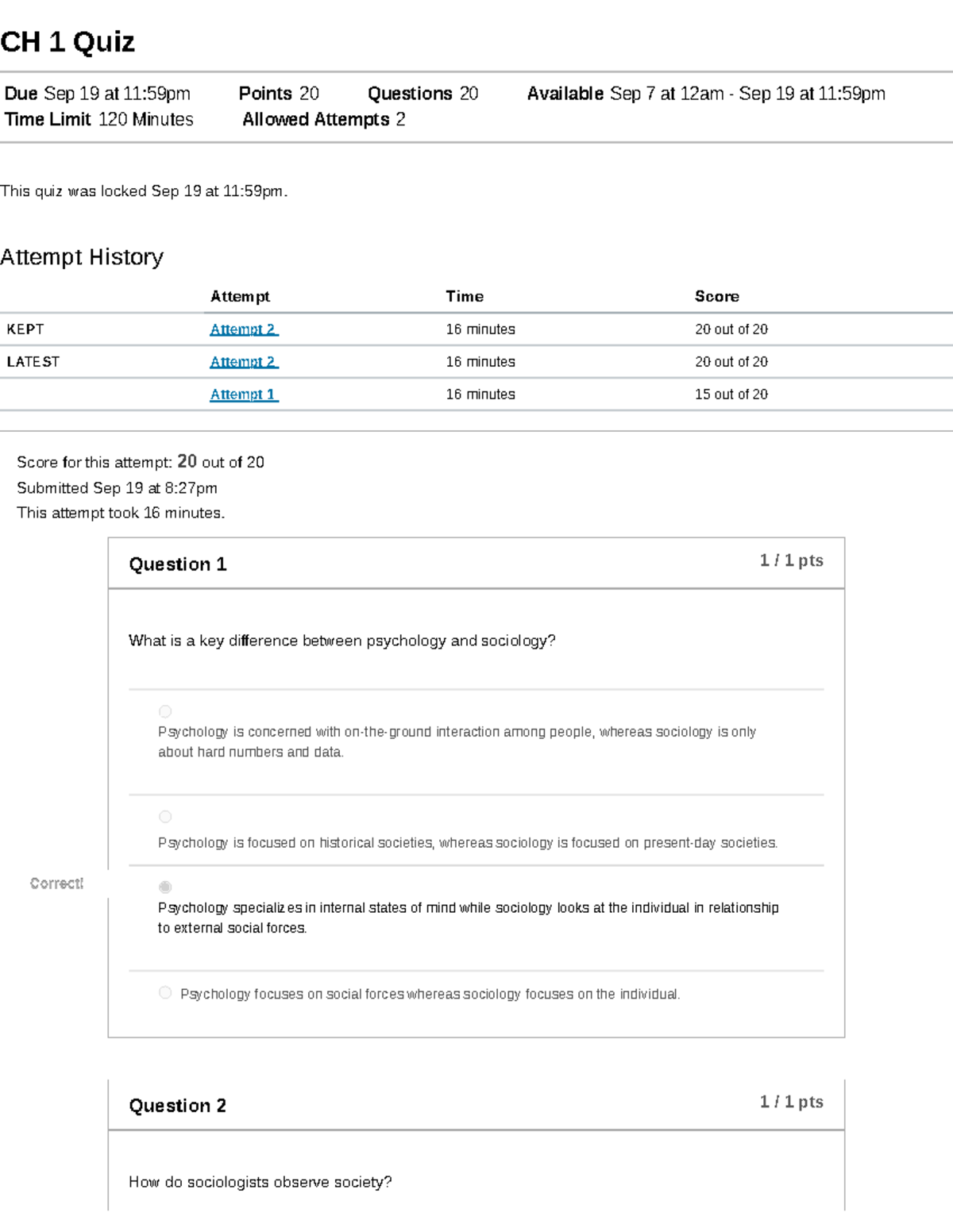
Task: Select radio button for historical societies answer
Action: click(x=165, y=817)
